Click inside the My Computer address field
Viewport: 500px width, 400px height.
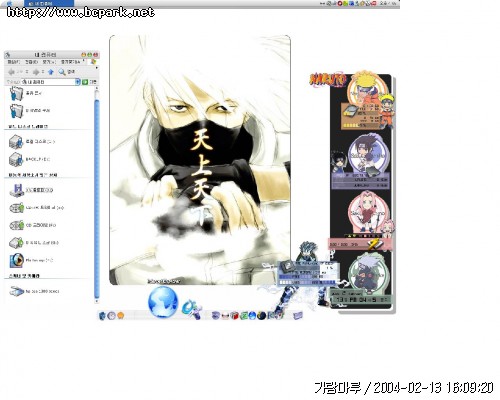[x=48, y=82]
